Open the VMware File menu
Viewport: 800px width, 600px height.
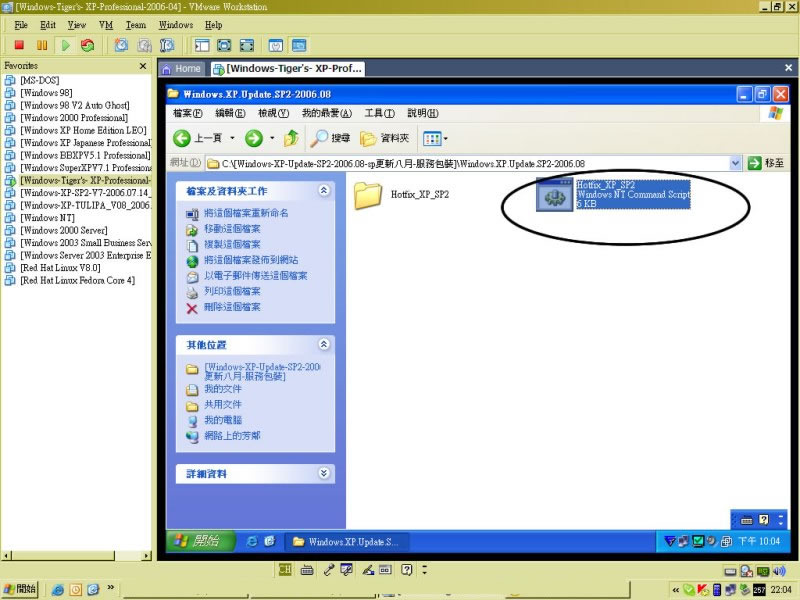click(21, 25)
